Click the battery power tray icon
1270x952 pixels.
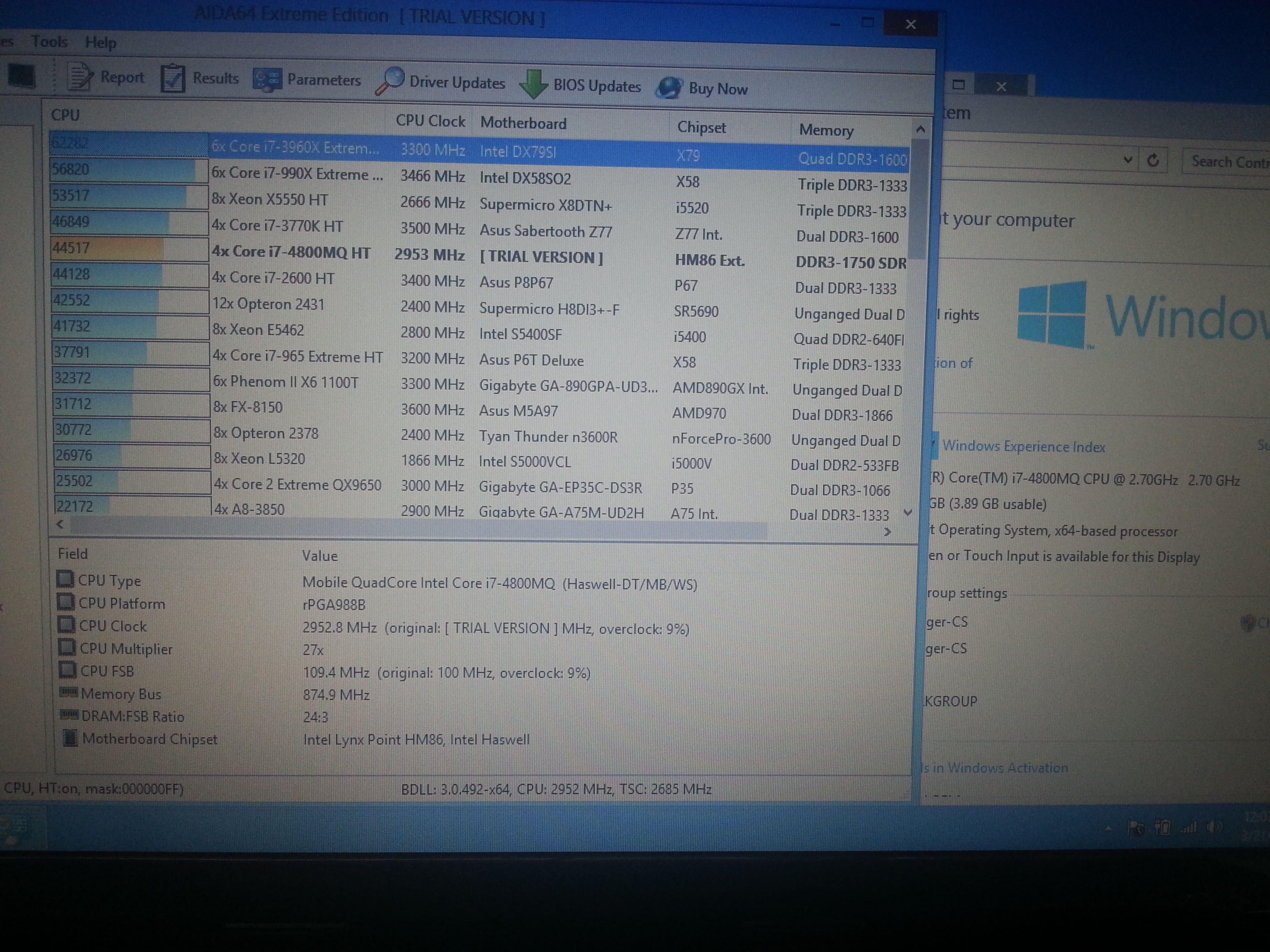[1162, 827]
